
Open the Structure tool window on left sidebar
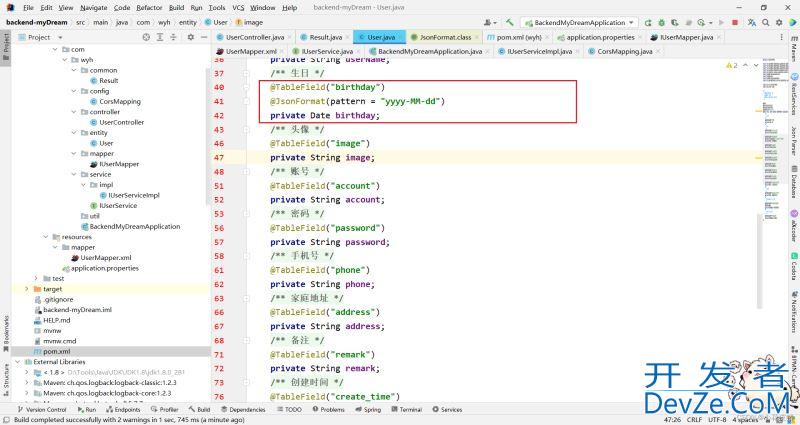tap(6, 380)
